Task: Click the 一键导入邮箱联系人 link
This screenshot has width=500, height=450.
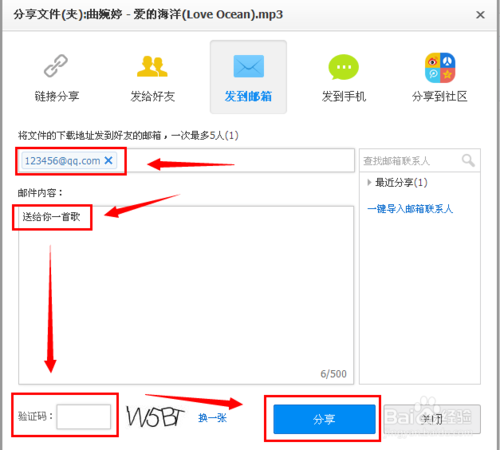Action: [x=410, y=209]
